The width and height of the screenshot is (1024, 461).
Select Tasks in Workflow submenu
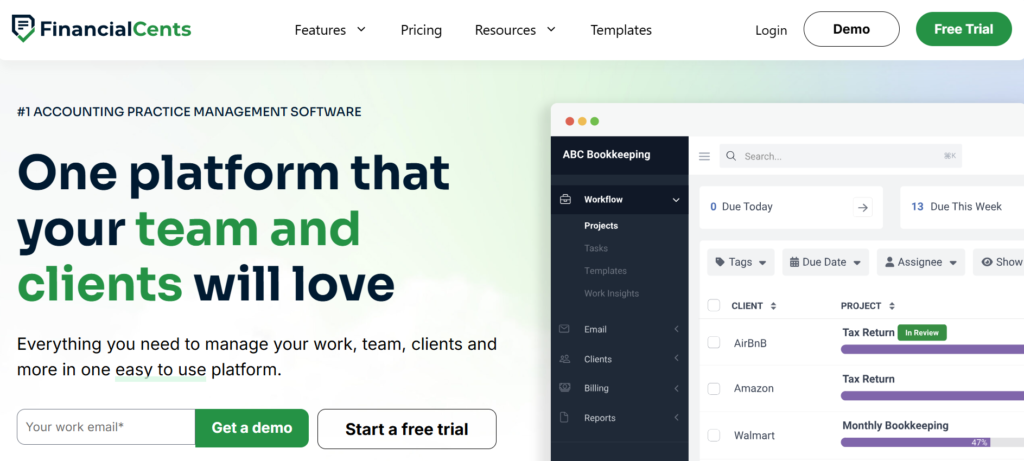point(596,248)
